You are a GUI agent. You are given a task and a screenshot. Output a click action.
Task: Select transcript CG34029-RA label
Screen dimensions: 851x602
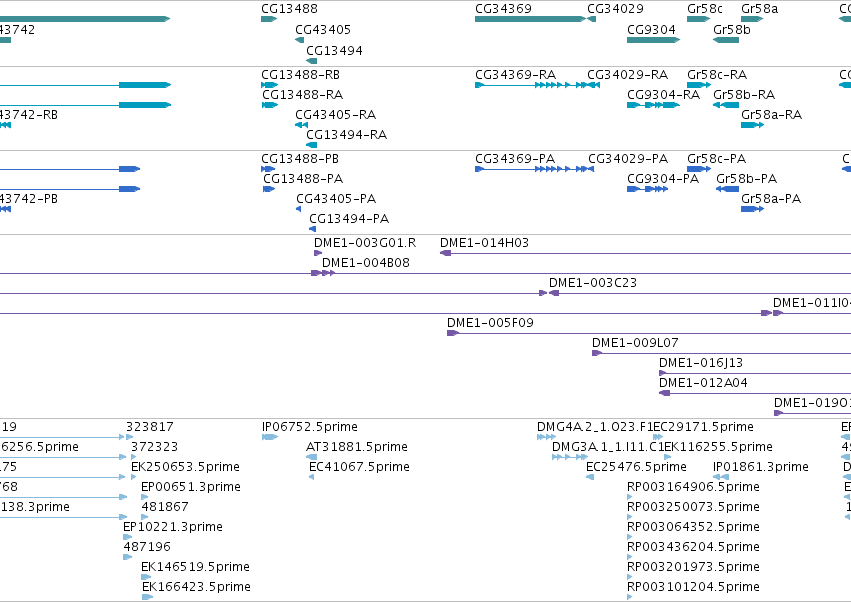(627, 75)
